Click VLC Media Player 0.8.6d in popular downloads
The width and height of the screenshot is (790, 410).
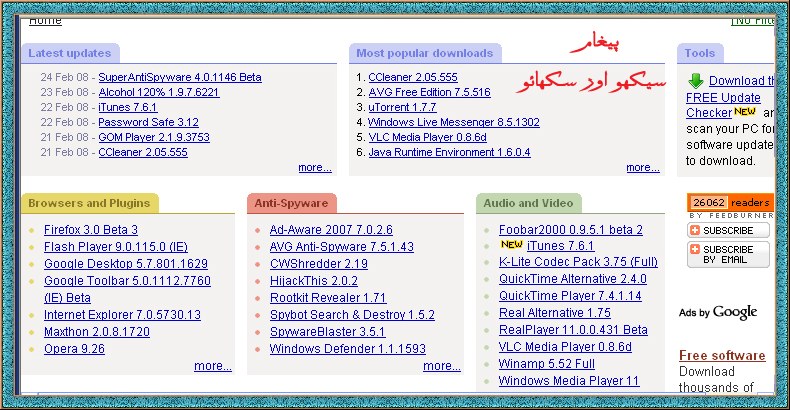[x=427, y=138]
